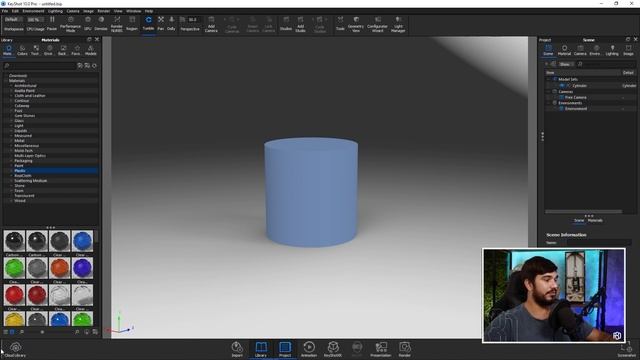Viewport: 640px width, 360px height.
Task: Expand the Paint materials folder
Action: (11, 166)
